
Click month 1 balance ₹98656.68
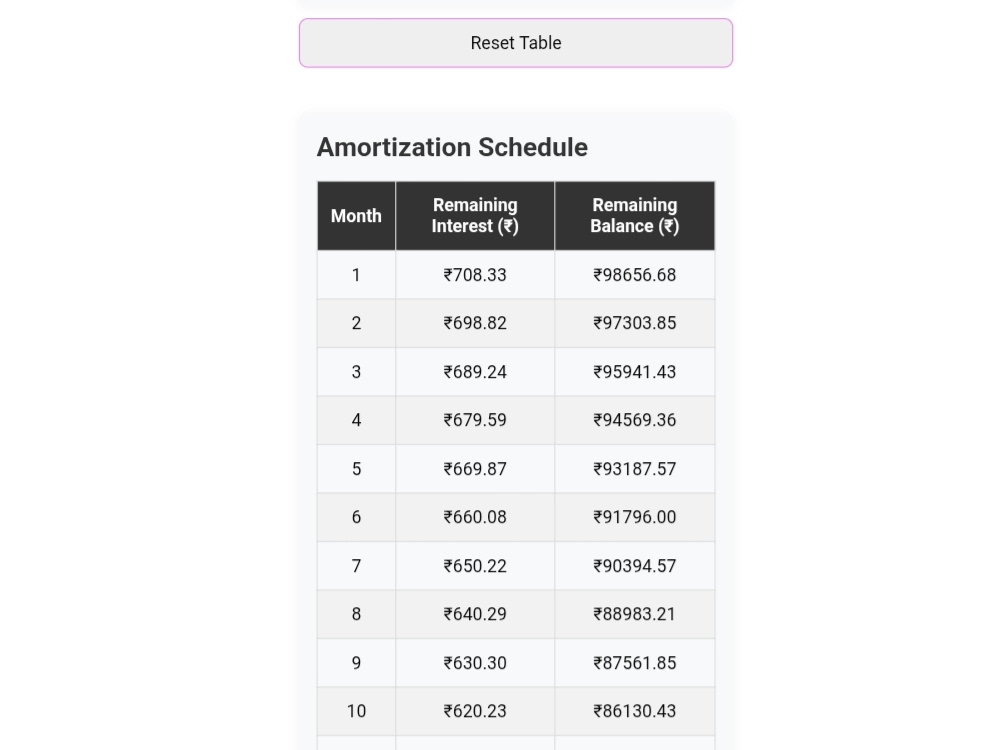coord(635,275)
